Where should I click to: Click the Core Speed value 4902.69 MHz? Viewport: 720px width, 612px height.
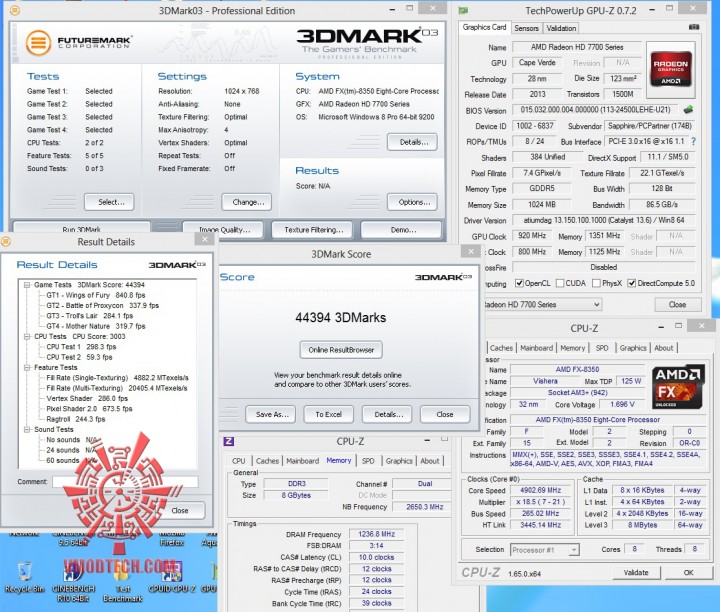coord(540,490)
